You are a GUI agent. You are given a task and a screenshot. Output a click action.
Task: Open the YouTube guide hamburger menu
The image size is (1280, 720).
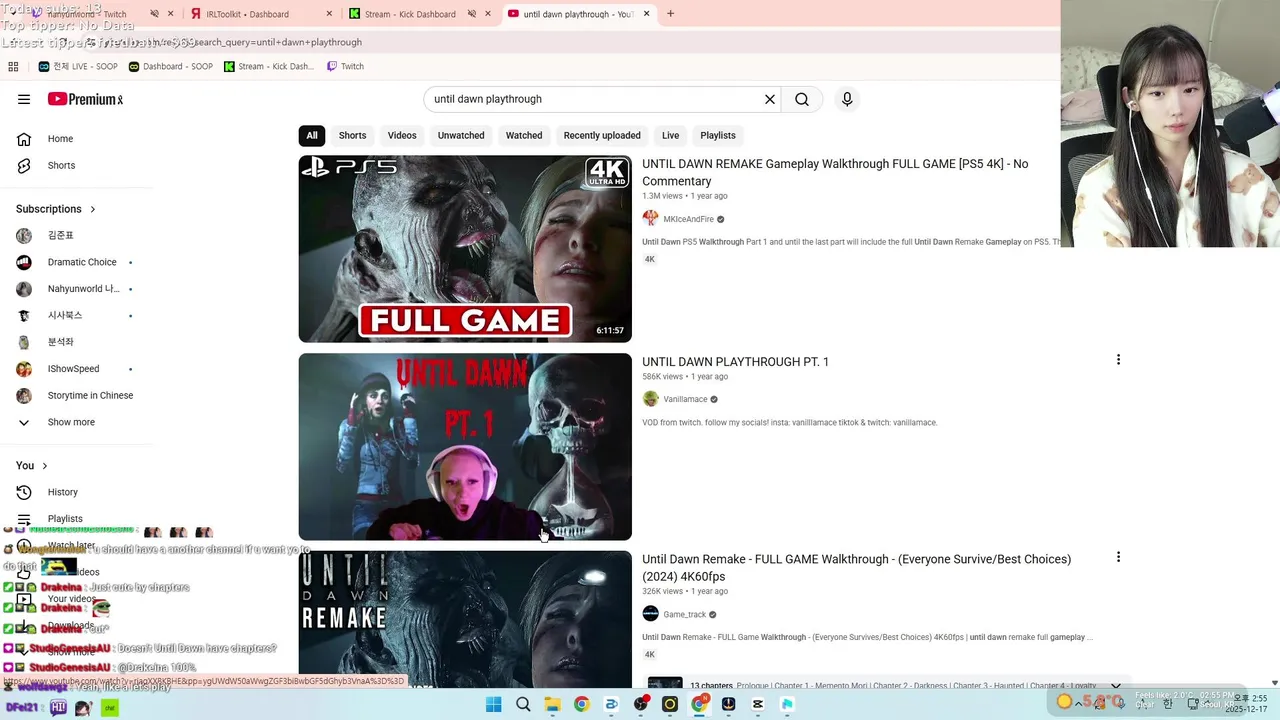[24, 99]
